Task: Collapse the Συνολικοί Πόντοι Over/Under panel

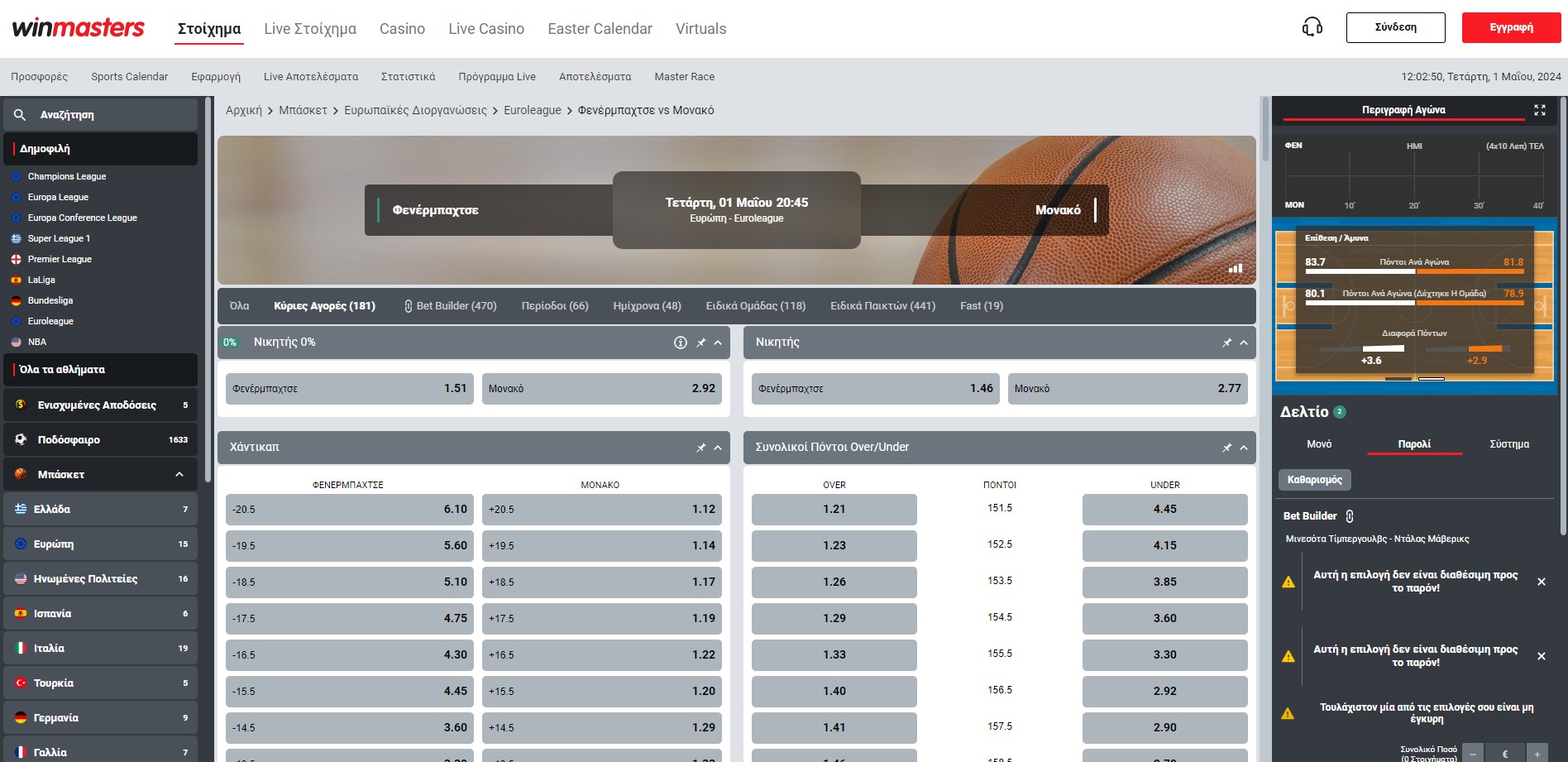Action: click(1244, 448)
